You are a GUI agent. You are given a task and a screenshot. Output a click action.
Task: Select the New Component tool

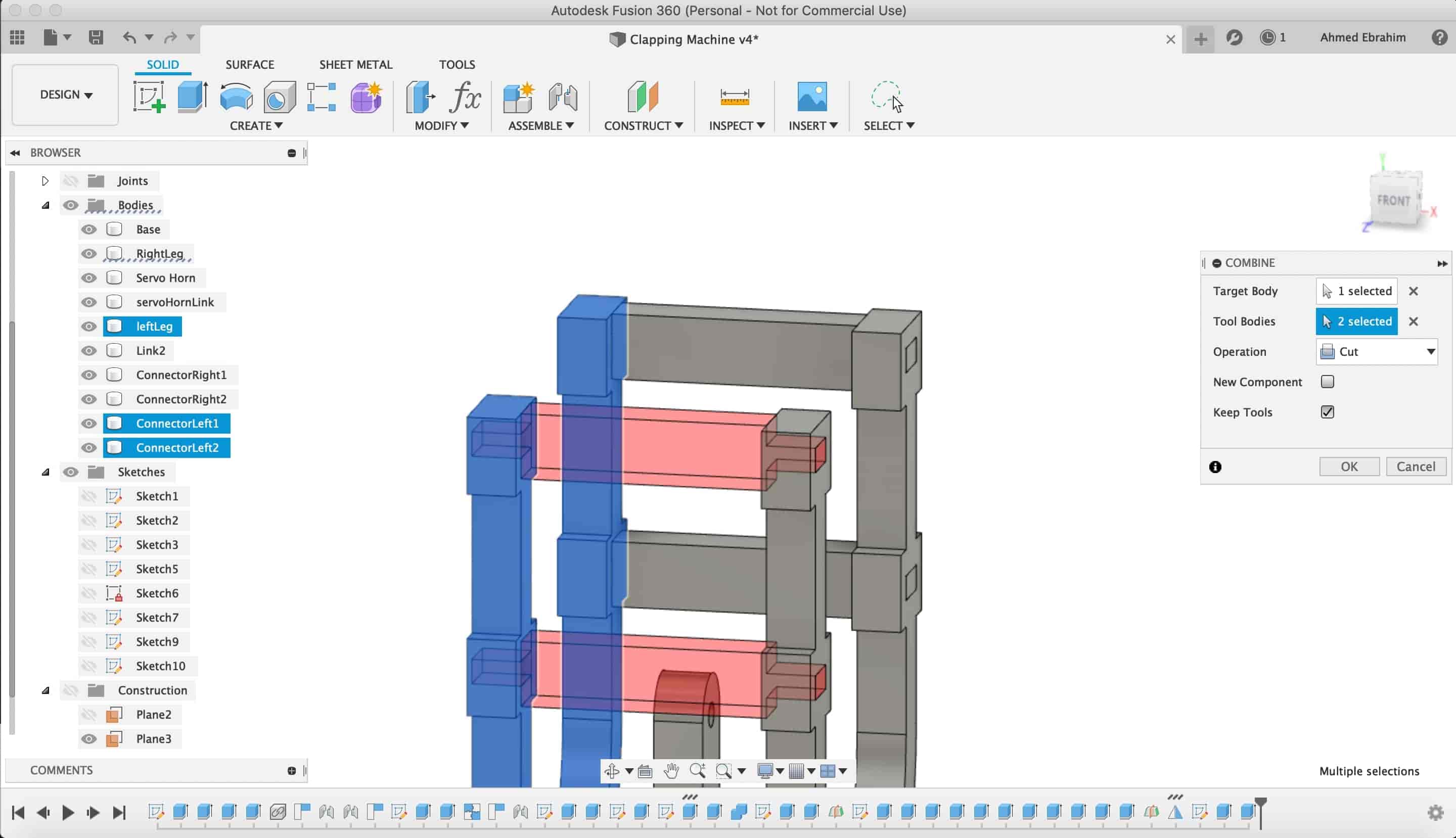click(x=519, y=97)
